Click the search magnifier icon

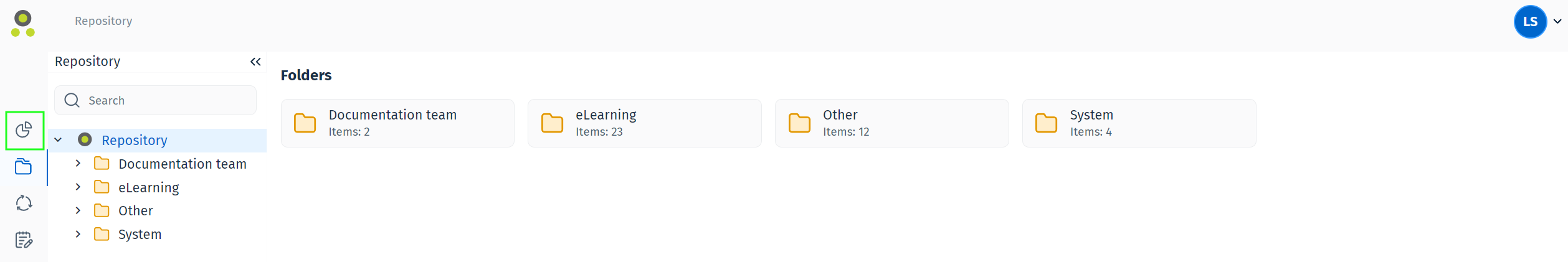click(x=72, y=101)
